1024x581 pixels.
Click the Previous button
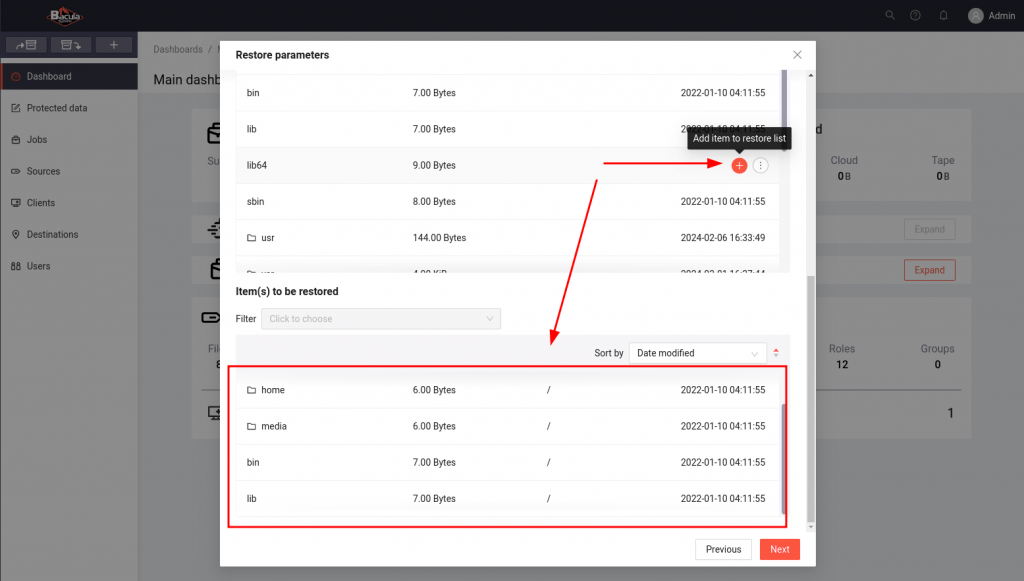pyautogui.click(x=723, y=549)
